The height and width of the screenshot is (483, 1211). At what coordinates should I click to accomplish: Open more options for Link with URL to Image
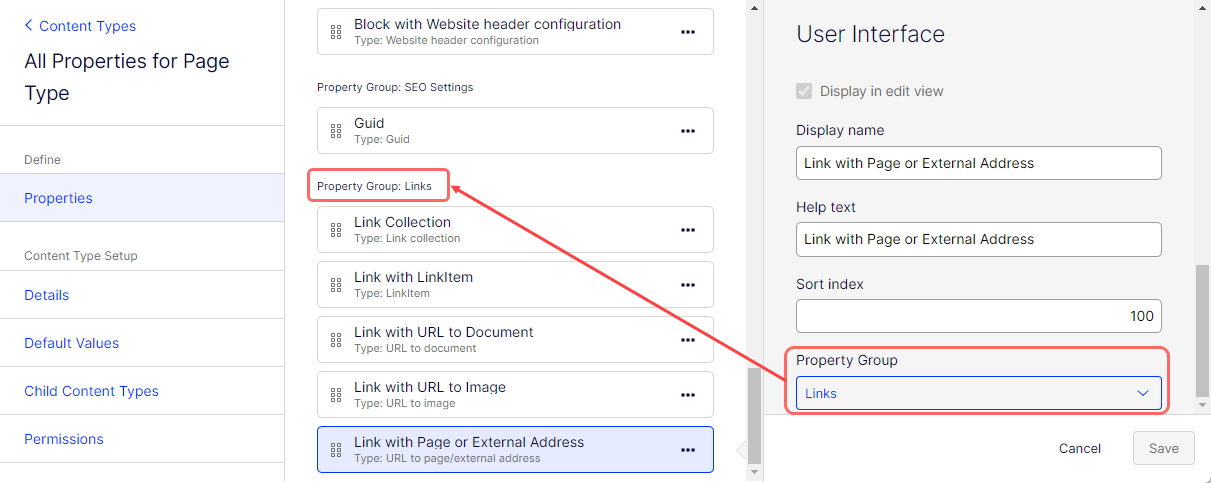tap(688, 395)
